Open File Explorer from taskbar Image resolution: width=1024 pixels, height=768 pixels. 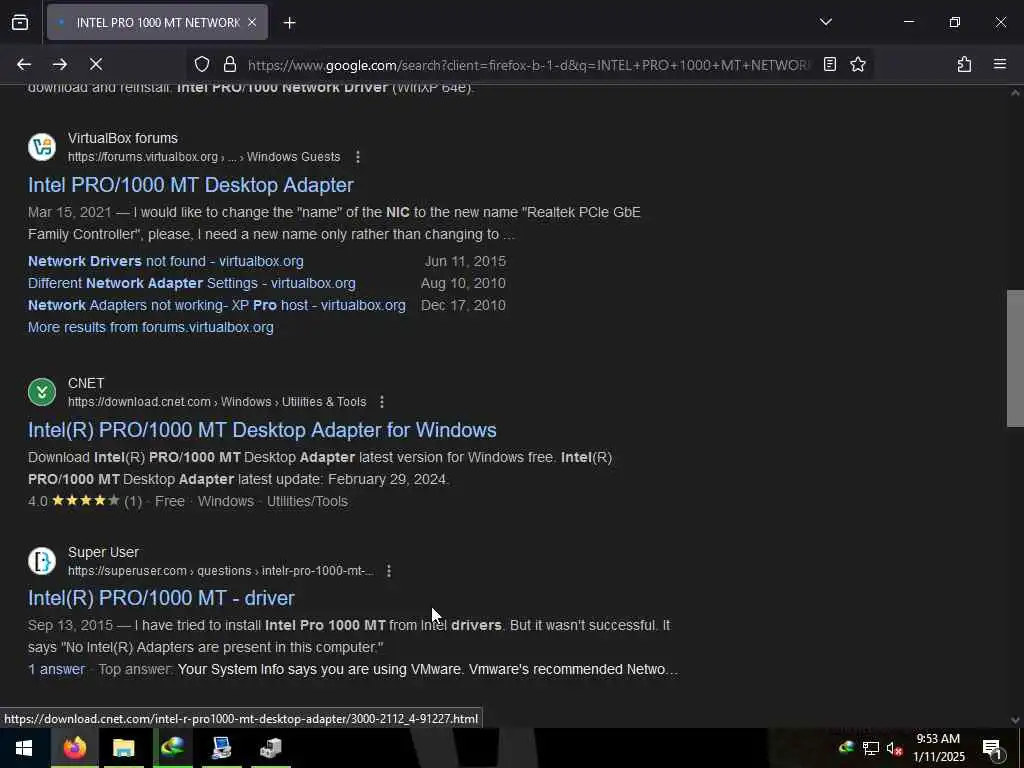[x=123, y=748]
